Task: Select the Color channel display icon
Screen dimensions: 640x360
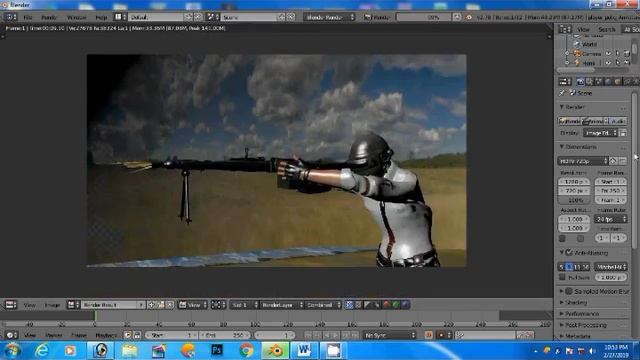Action: click(358, 304)
